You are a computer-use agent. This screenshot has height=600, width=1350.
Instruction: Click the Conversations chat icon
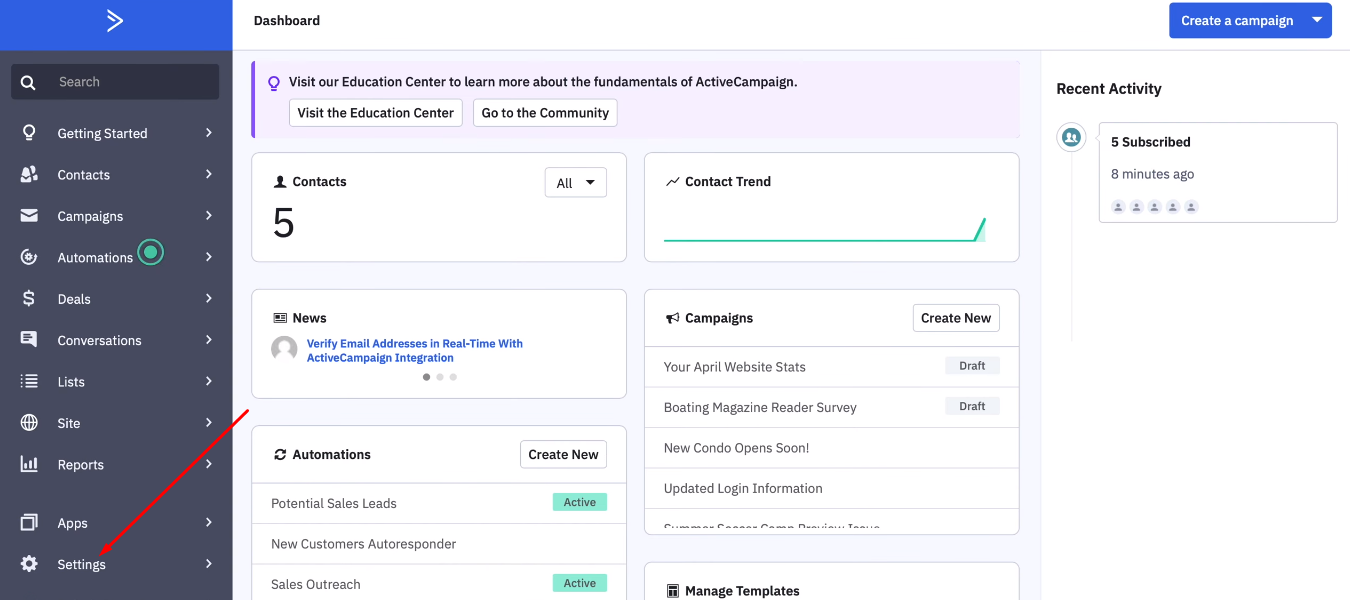click(x=29, y=340)
